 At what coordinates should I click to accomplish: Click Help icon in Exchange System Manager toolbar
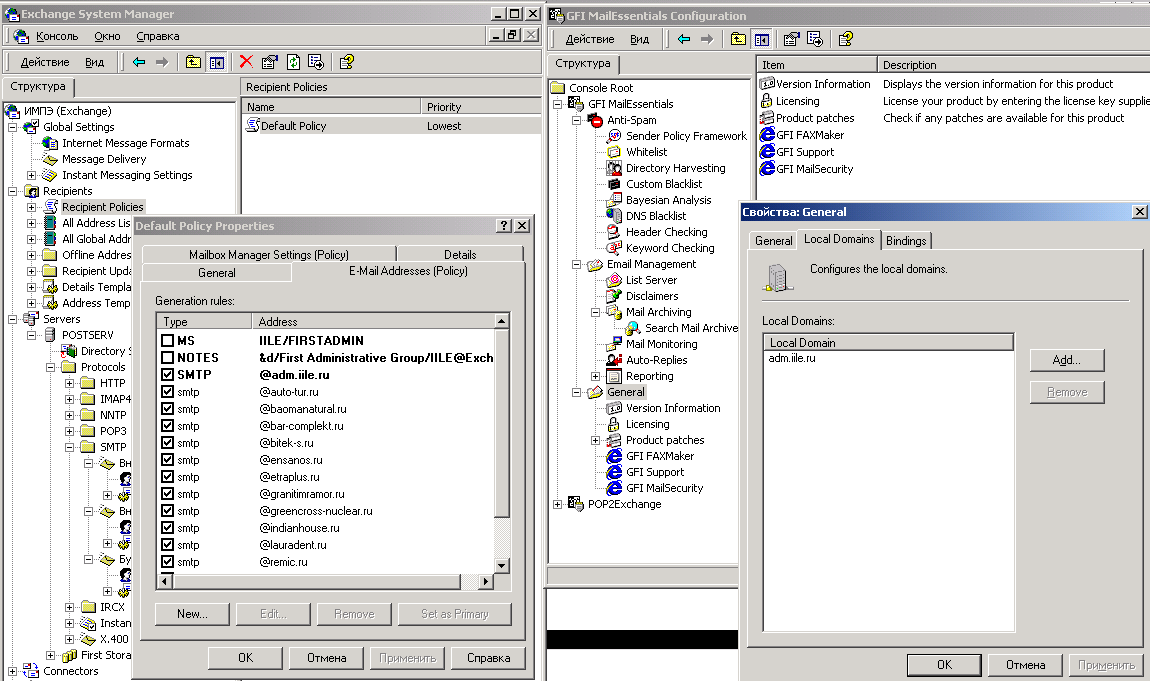tap(347, 62)
